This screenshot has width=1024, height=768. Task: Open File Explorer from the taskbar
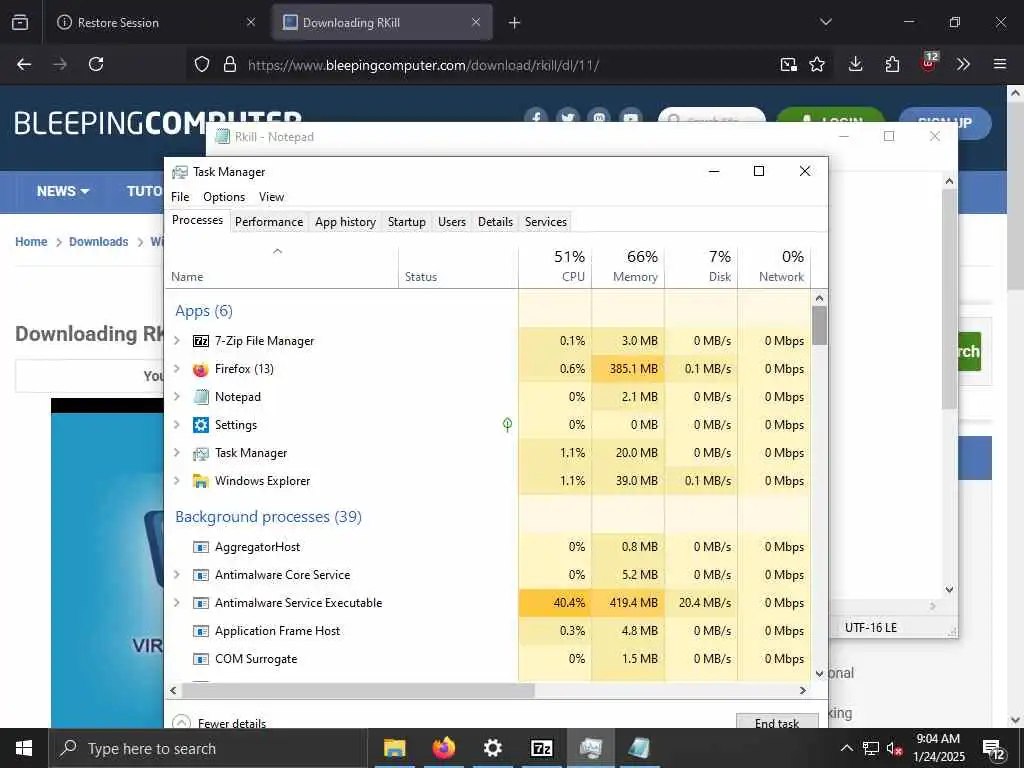click(x=394, y=748)
